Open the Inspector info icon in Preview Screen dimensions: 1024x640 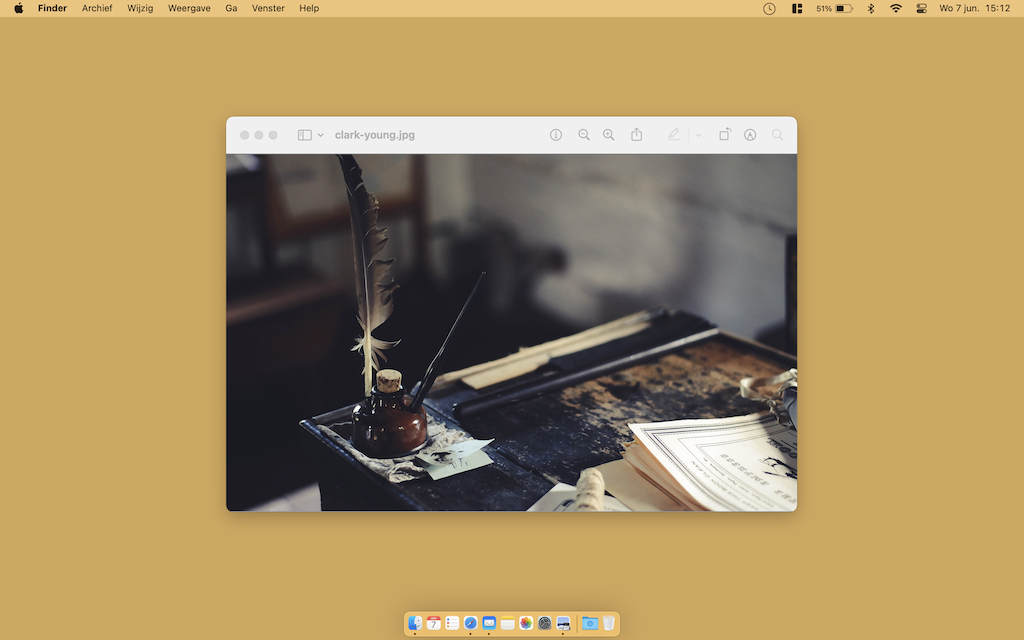coord(556,135)
